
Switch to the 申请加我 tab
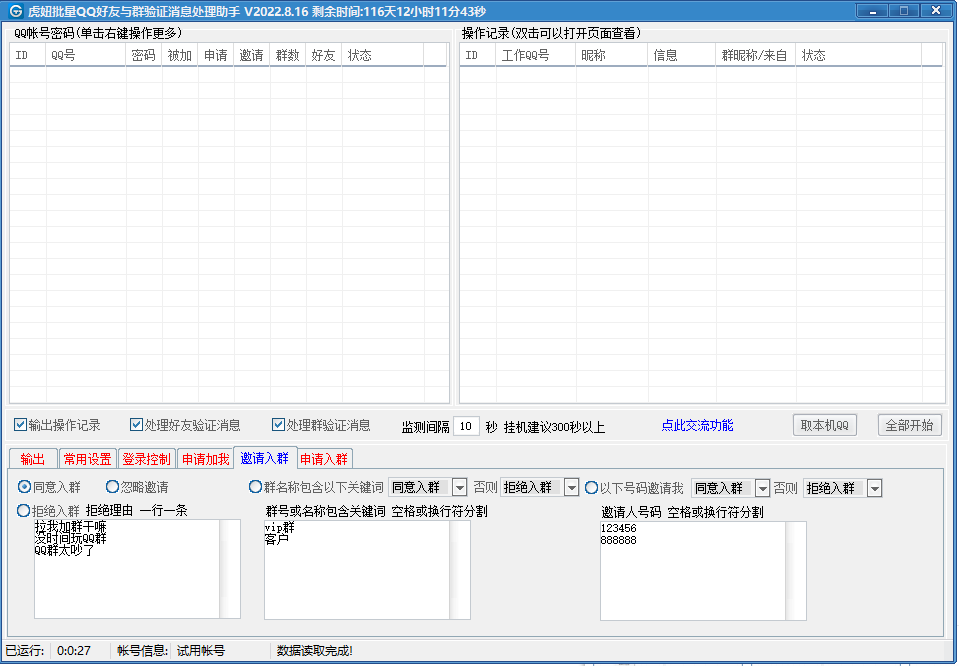(x=206, y=459)
